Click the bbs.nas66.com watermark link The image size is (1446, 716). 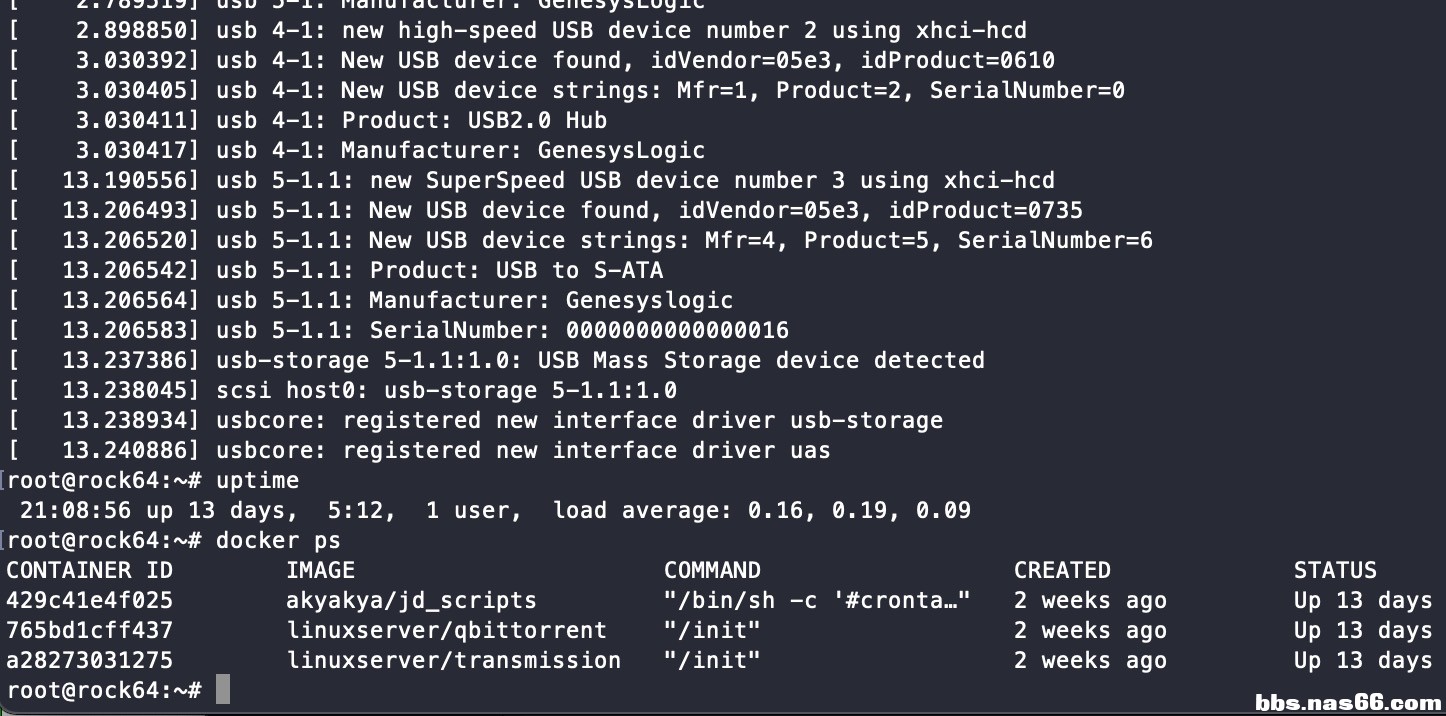(x=1347, y=702)
